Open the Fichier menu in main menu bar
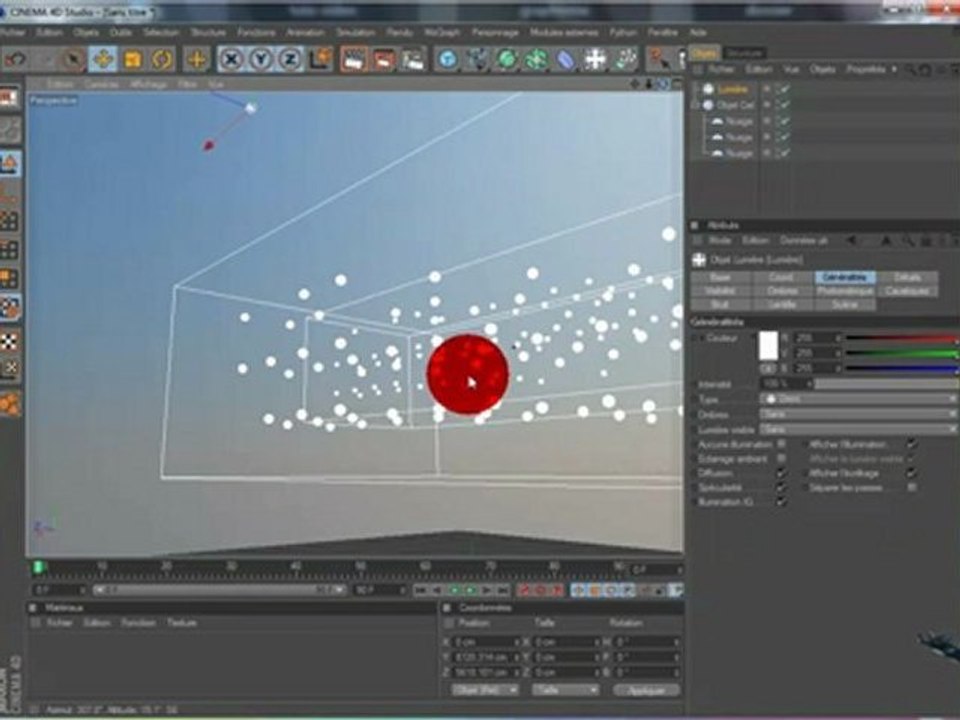 (12, 32)
